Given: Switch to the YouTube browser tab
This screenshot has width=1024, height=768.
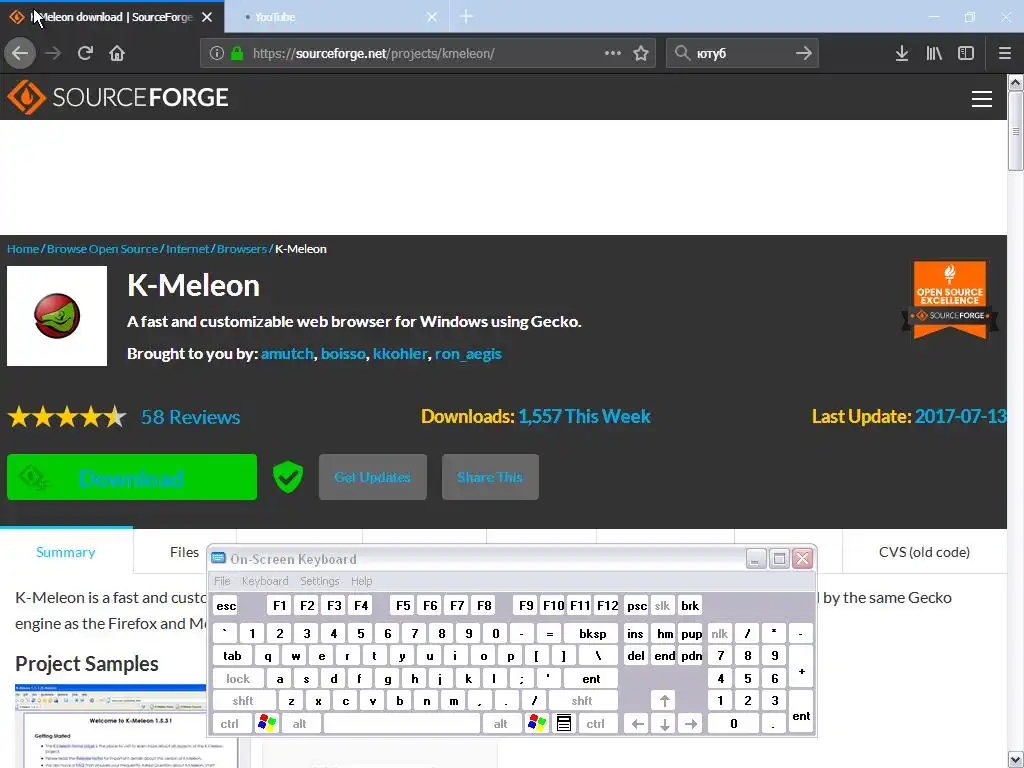Looking at the screenshot, I should click(337, 17).
